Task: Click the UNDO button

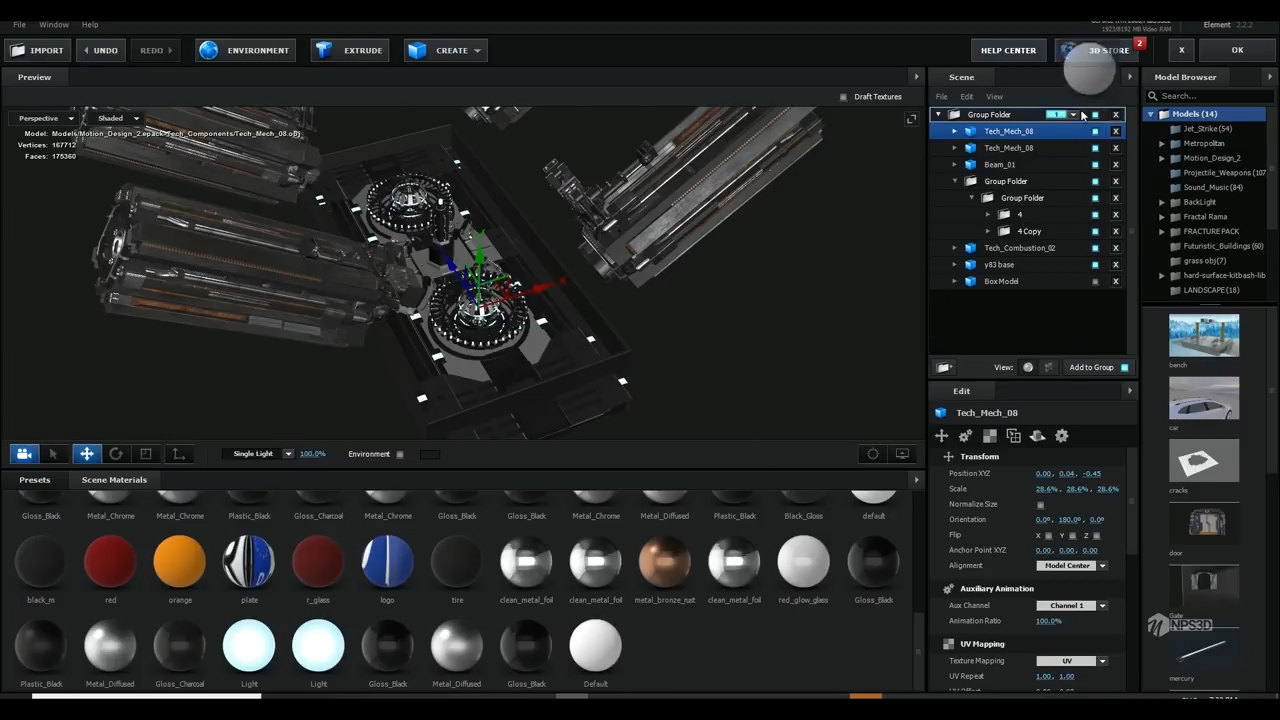Action: (99, 50)
